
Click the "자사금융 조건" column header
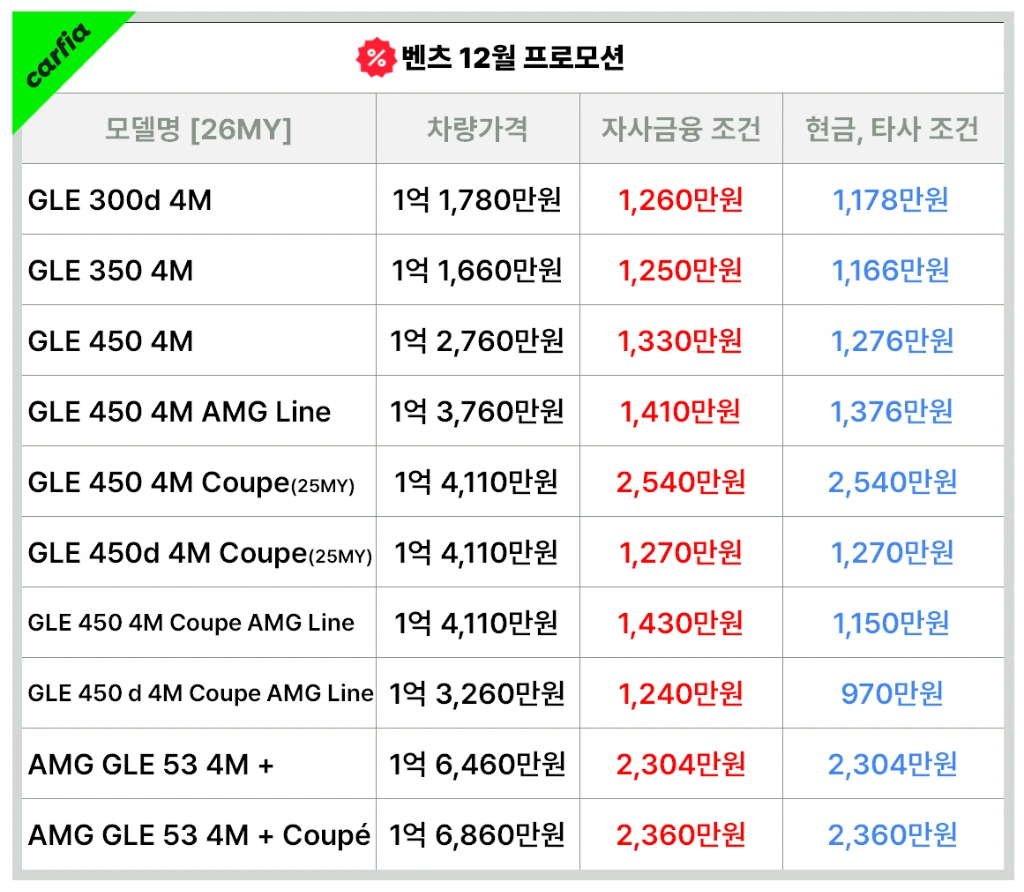pyautogui.click(x=681, y=129)
